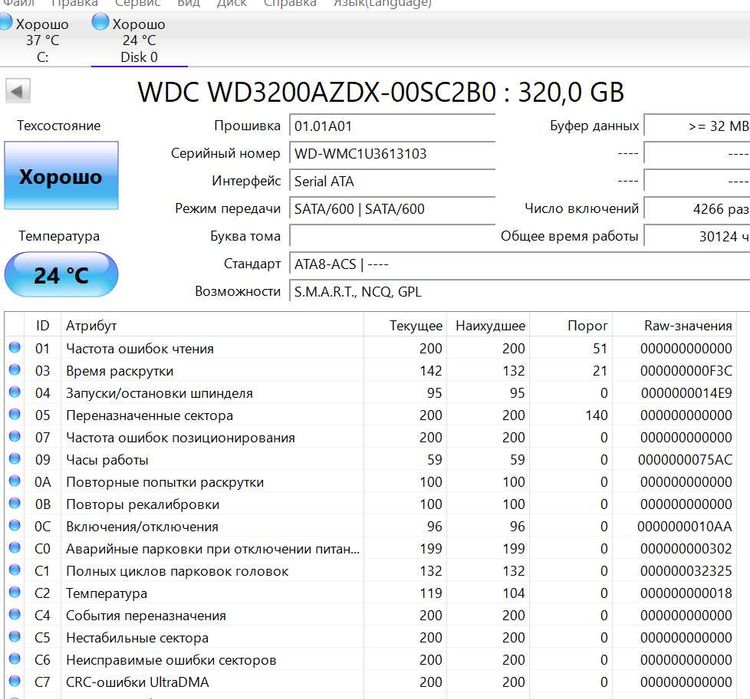750x699 pixels.
Task: Click the Прошивка field showing 01.01A01
Action: point(392,126)
